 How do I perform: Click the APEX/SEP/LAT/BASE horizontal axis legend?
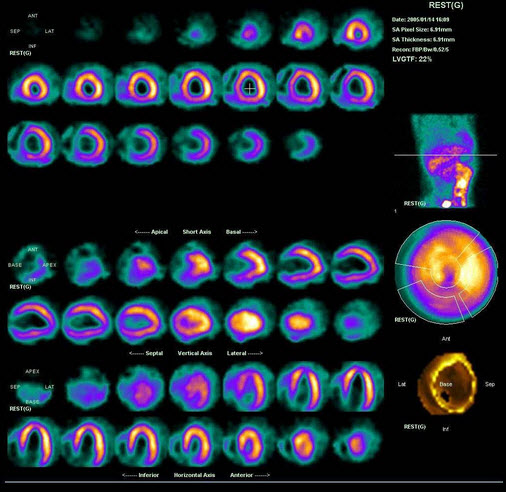(x=32, y=387)
